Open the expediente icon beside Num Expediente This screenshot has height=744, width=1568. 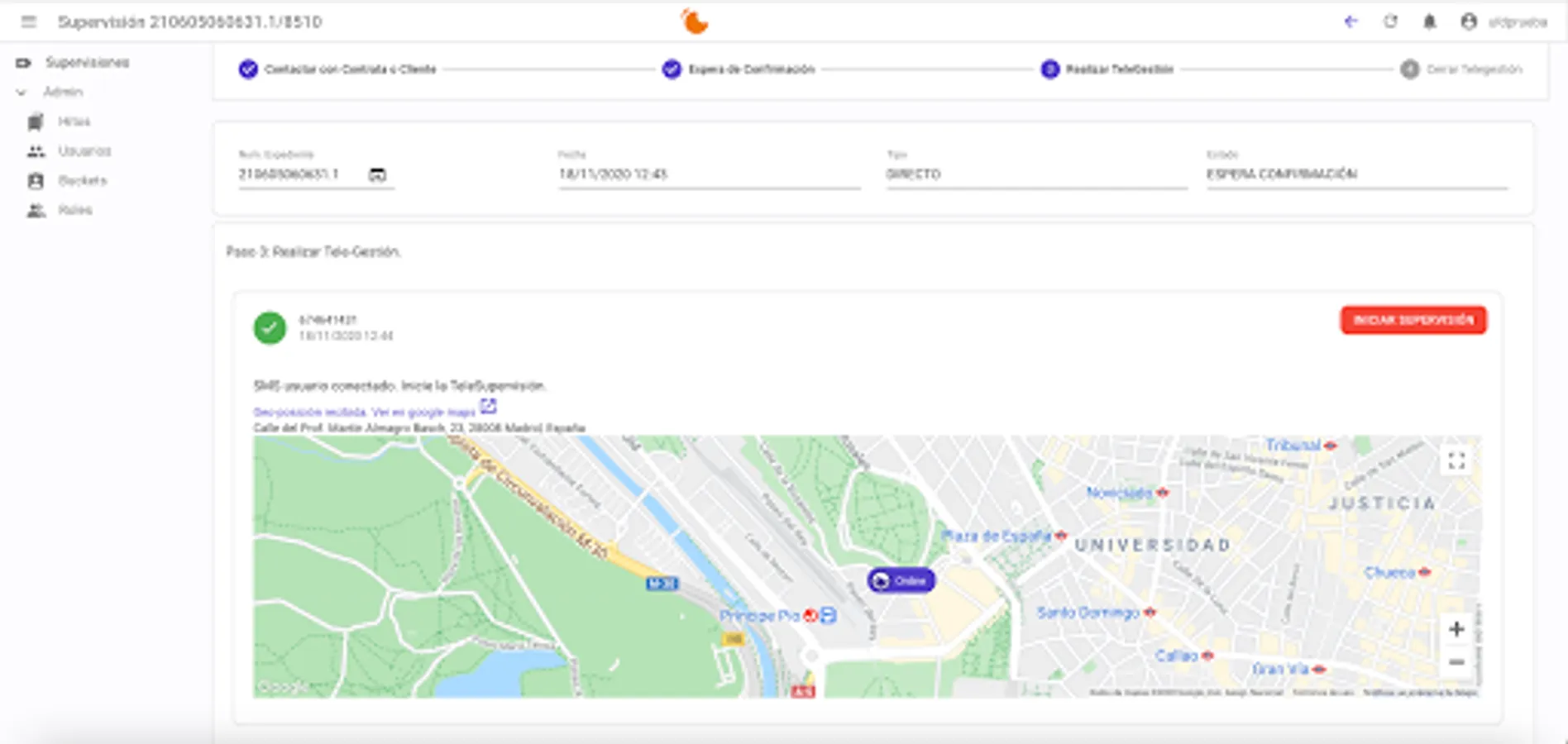[x=378, y=174]
